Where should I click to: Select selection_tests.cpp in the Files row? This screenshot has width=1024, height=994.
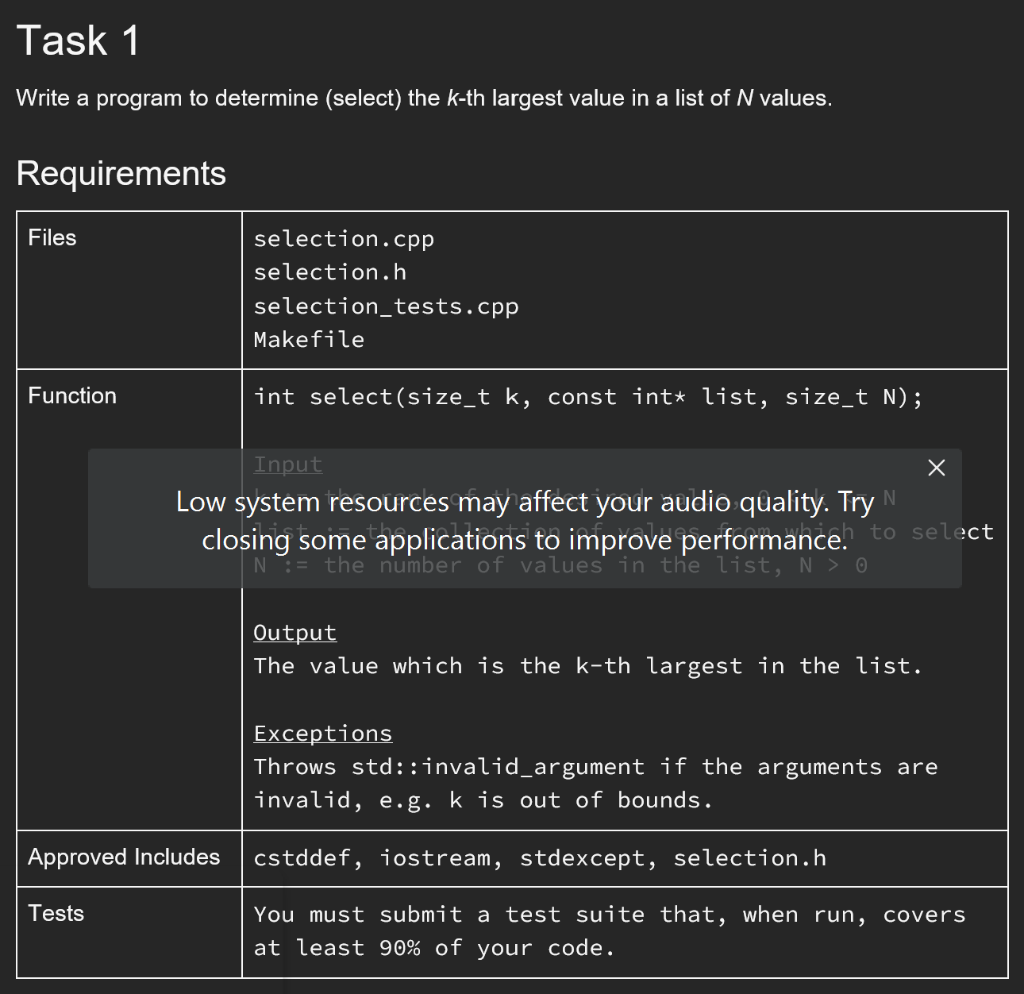coord(386,306)
